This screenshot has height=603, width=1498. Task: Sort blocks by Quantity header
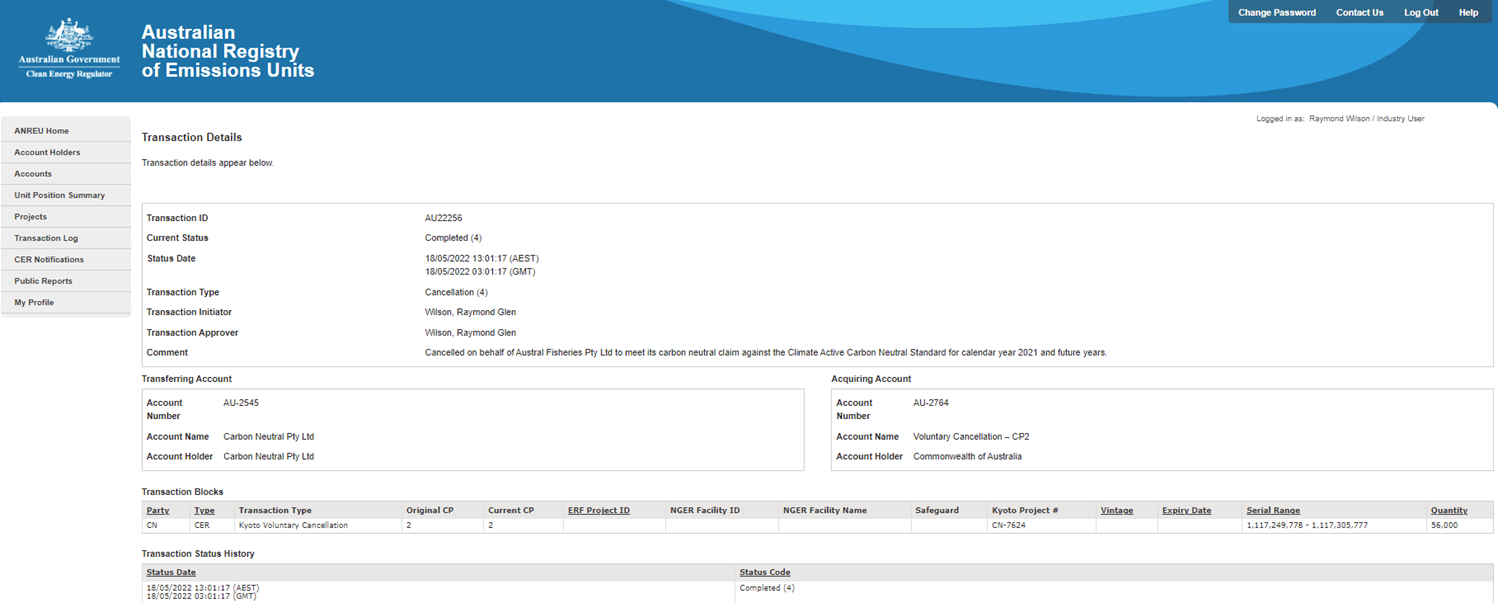[x=1448, y=510]
